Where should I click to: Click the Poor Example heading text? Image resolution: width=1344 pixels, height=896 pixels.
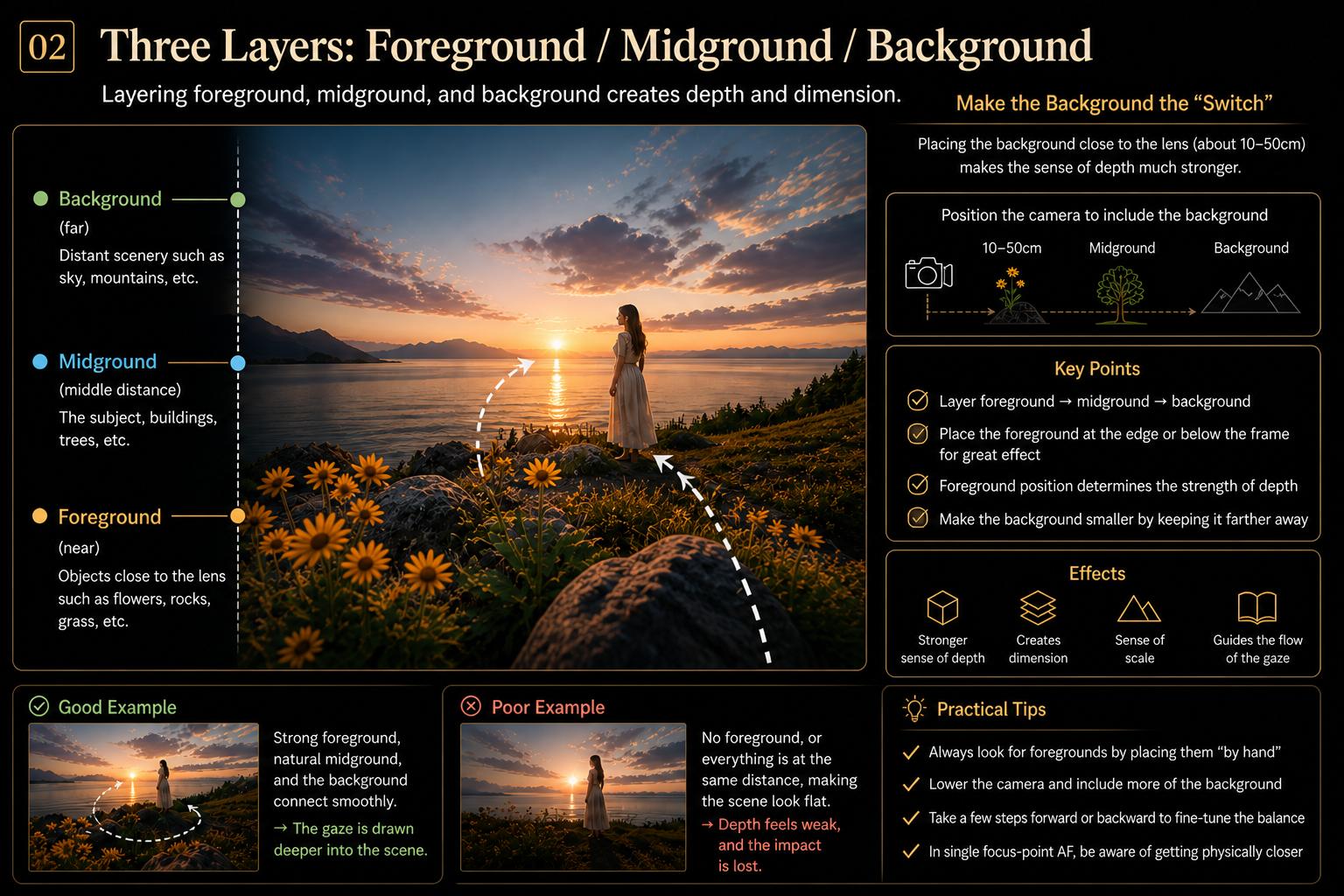click(548, 707)
